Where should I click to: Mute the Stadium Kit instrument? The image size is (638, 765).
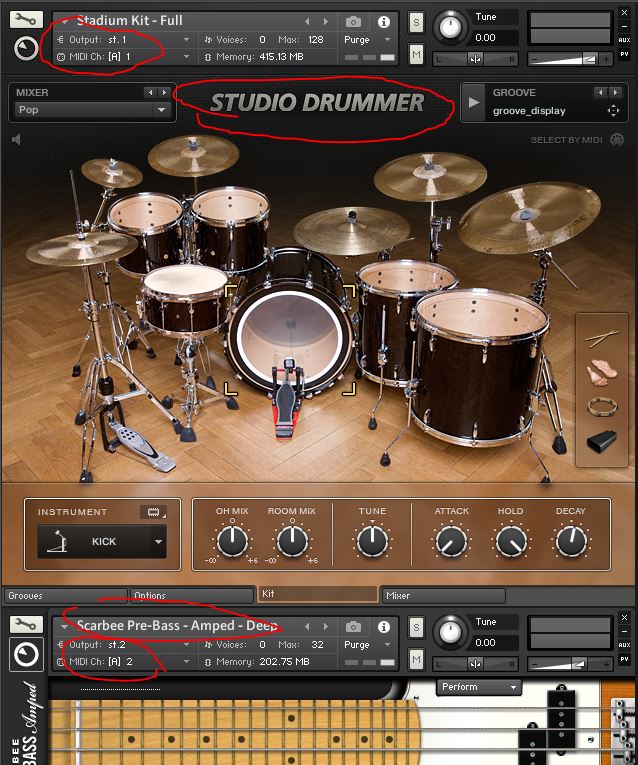click(416, 54)
